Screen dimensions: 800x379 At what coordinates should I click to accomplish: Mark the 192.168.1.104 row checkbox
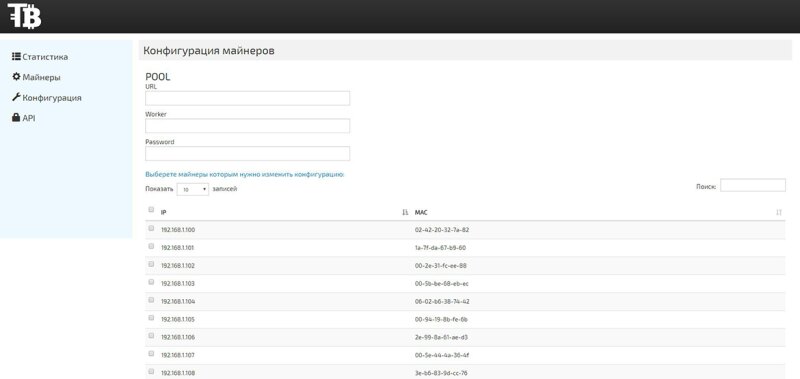151,299
